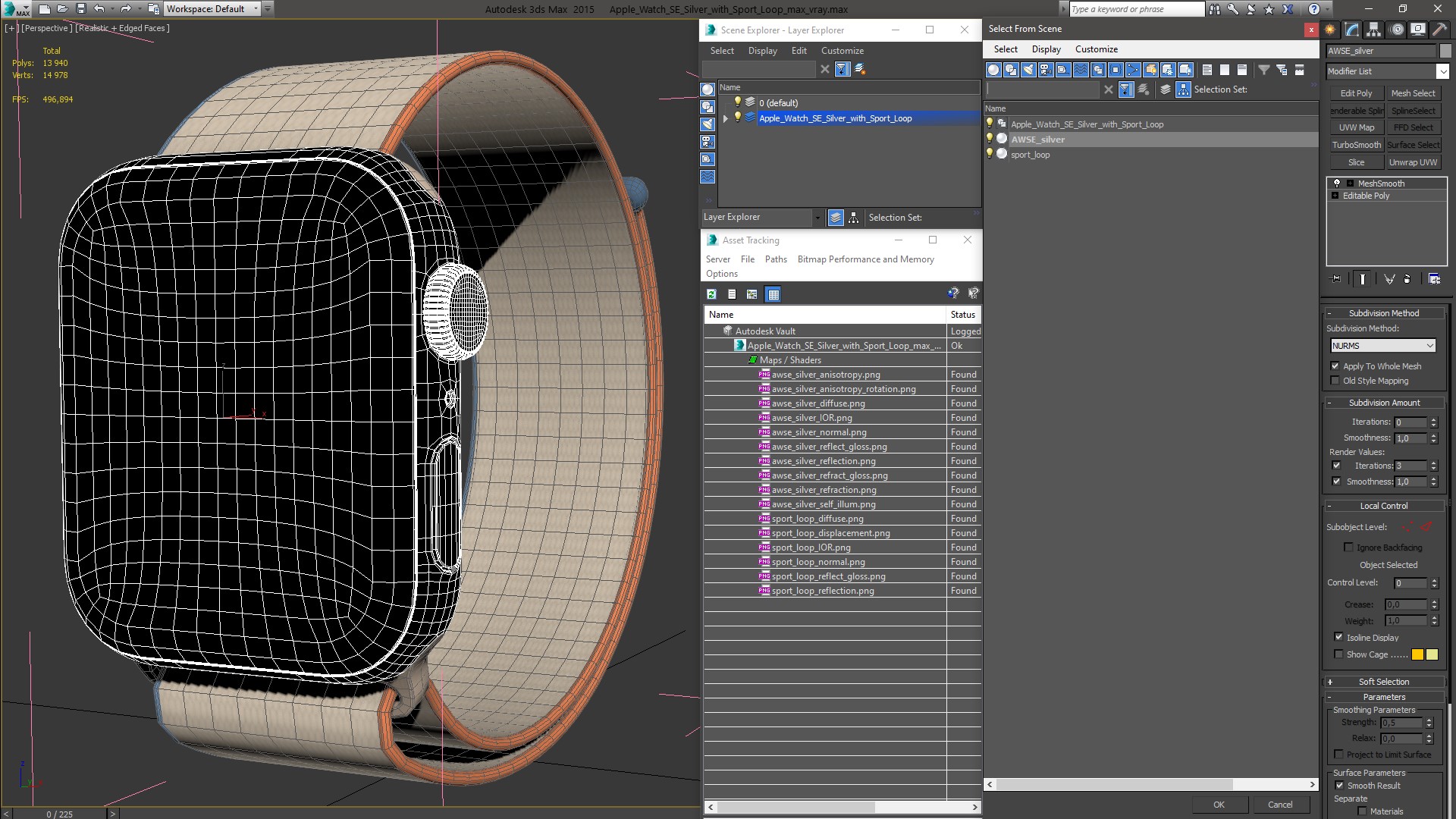Viewport: 1456px width, 819px height.
Task: Expand Apple_Watch_SE_Silver_with_Sport_Loop layer arrow
Action: (726, 118)
